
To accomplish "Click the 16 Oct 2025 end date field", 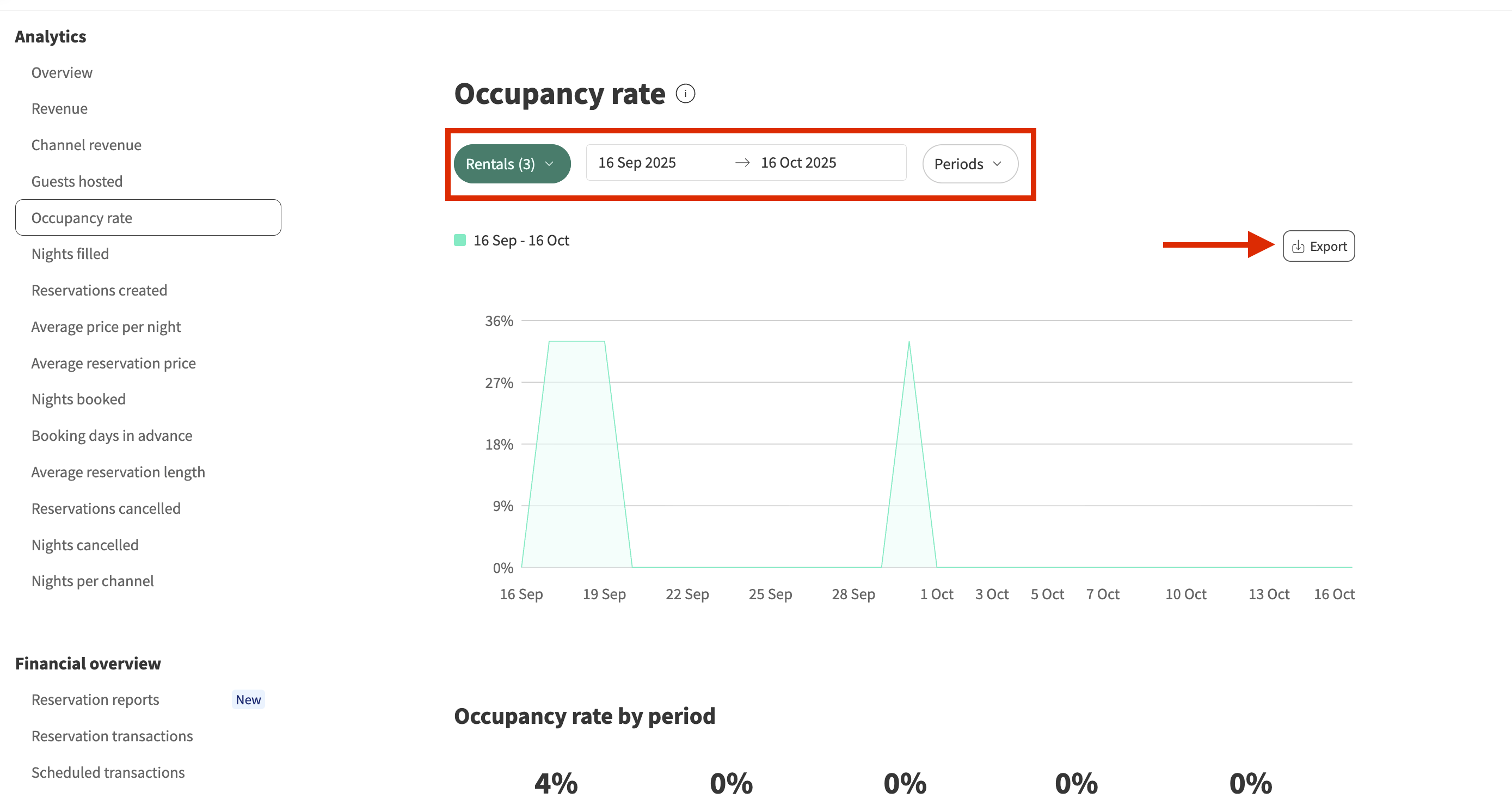I will pos(798,163).
